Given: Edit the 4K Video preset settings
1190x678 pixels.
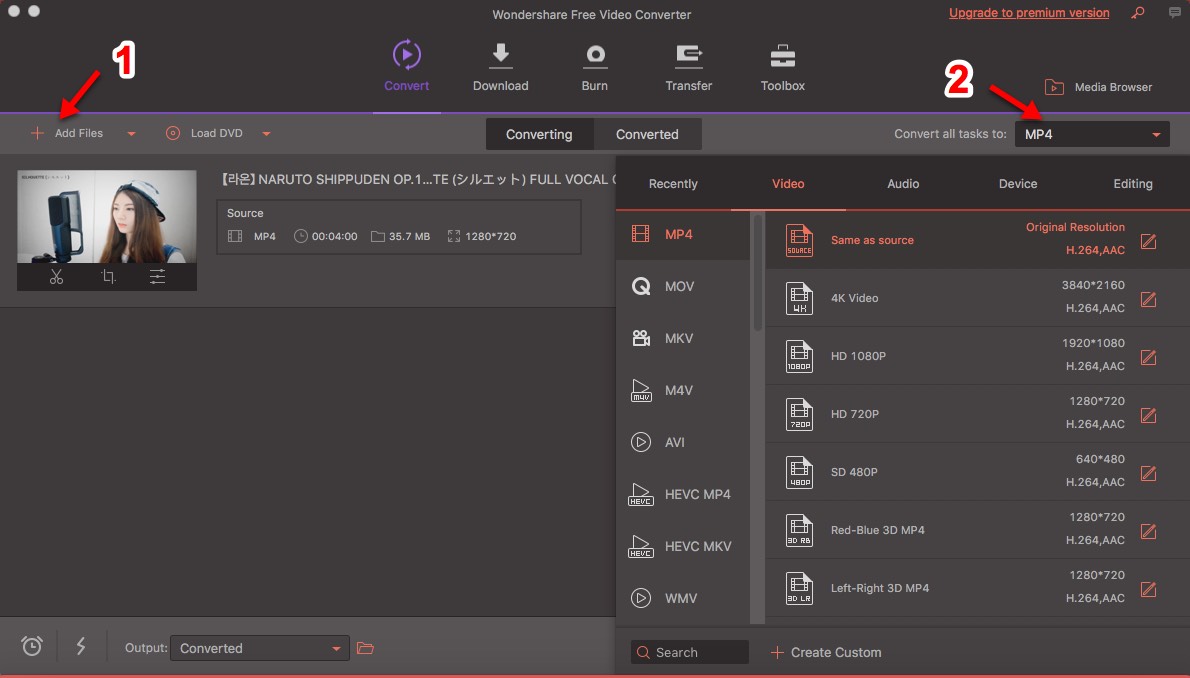Looking at the screenshot, I should point(1148,299).
